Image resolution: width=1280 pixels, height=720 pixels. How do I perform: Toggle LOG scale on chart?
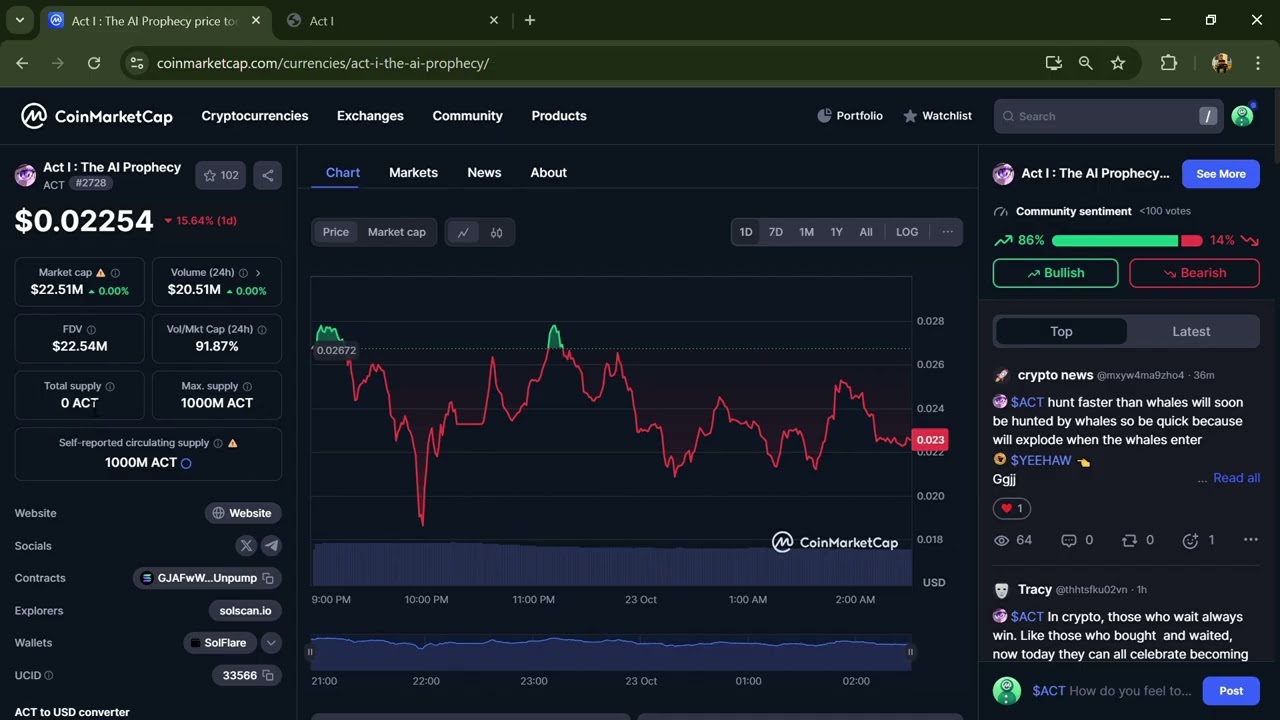pos(907,232)
